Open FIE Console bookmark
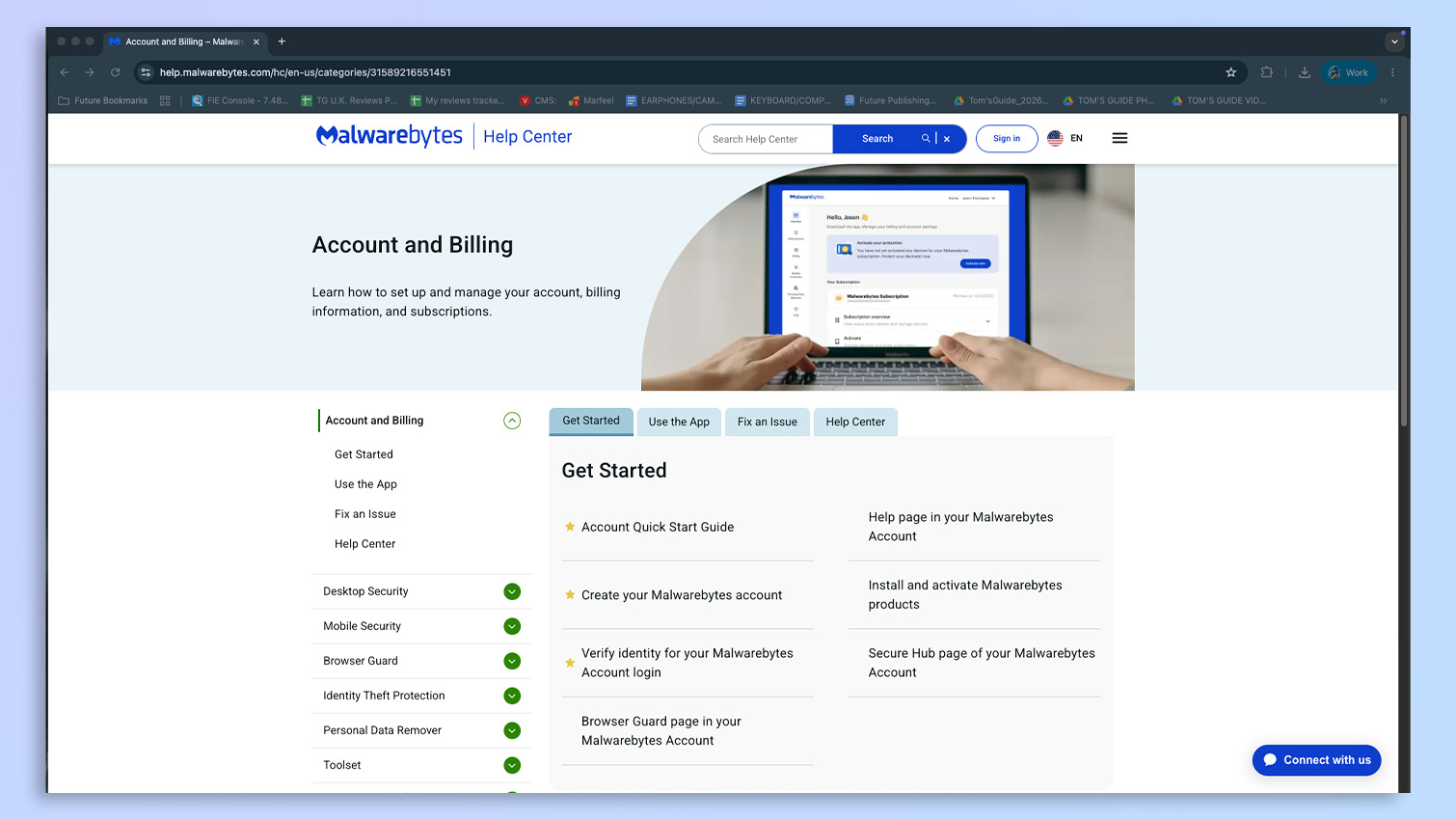The image size is (1456, 820). (x=240, y=100)
